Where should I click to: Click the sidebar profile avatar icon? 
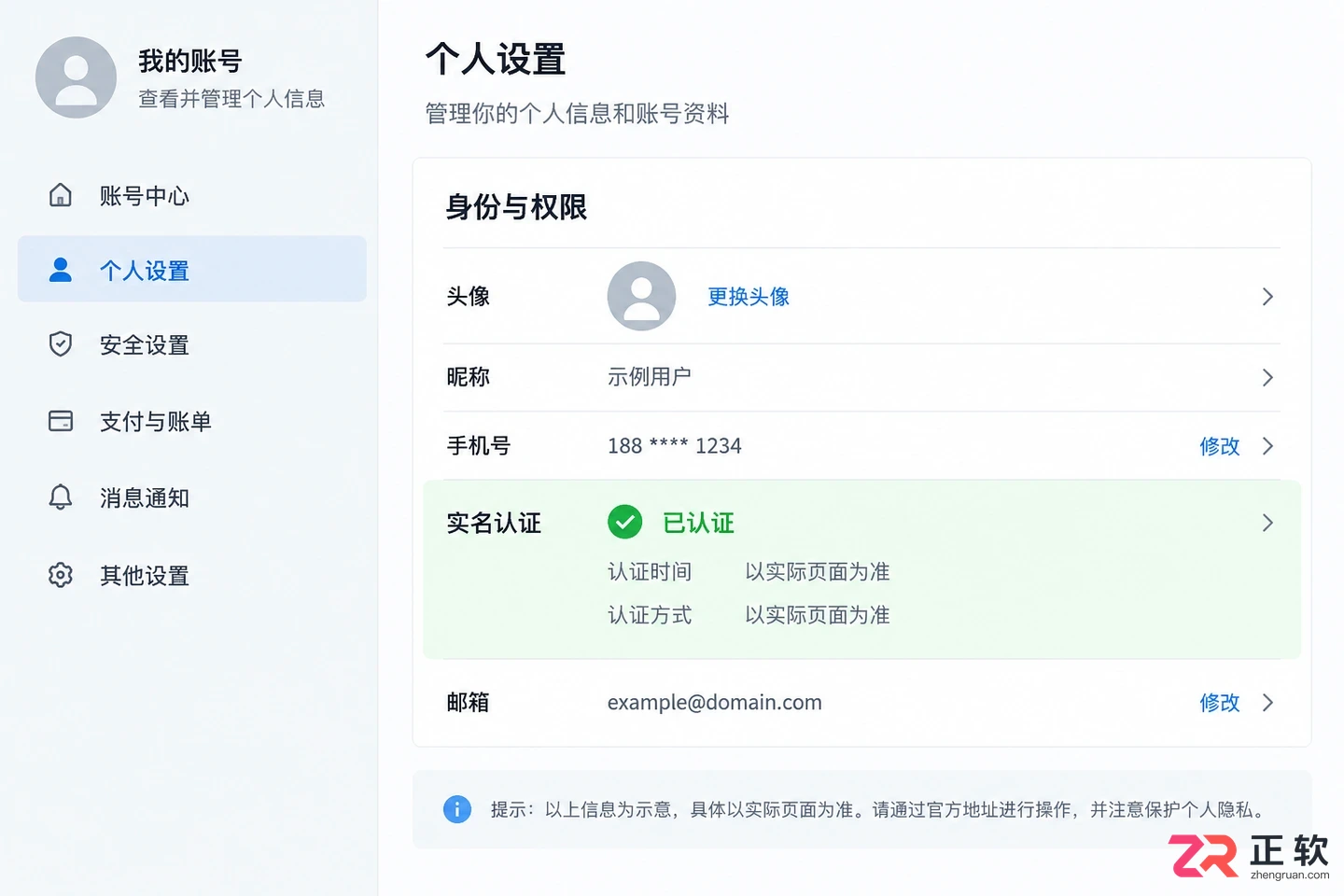[x=76, y=77]
